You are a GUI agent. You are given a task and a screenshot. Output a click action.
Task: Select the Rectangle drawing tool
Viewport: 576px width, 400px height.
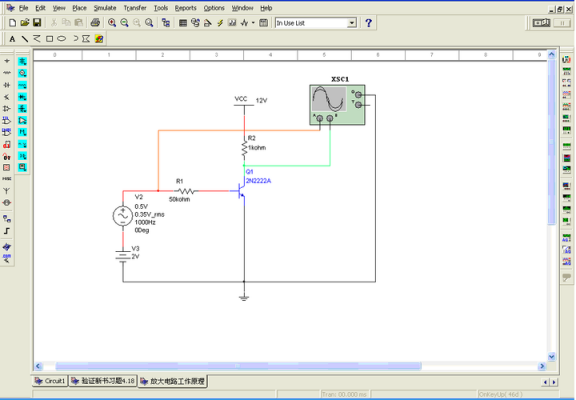(49, 39)
